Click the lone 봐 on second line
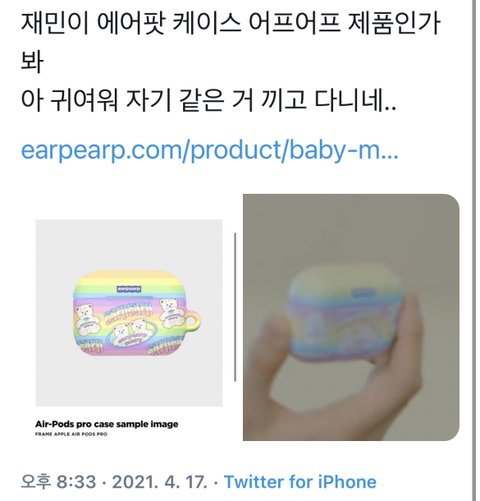 (32, 61)
